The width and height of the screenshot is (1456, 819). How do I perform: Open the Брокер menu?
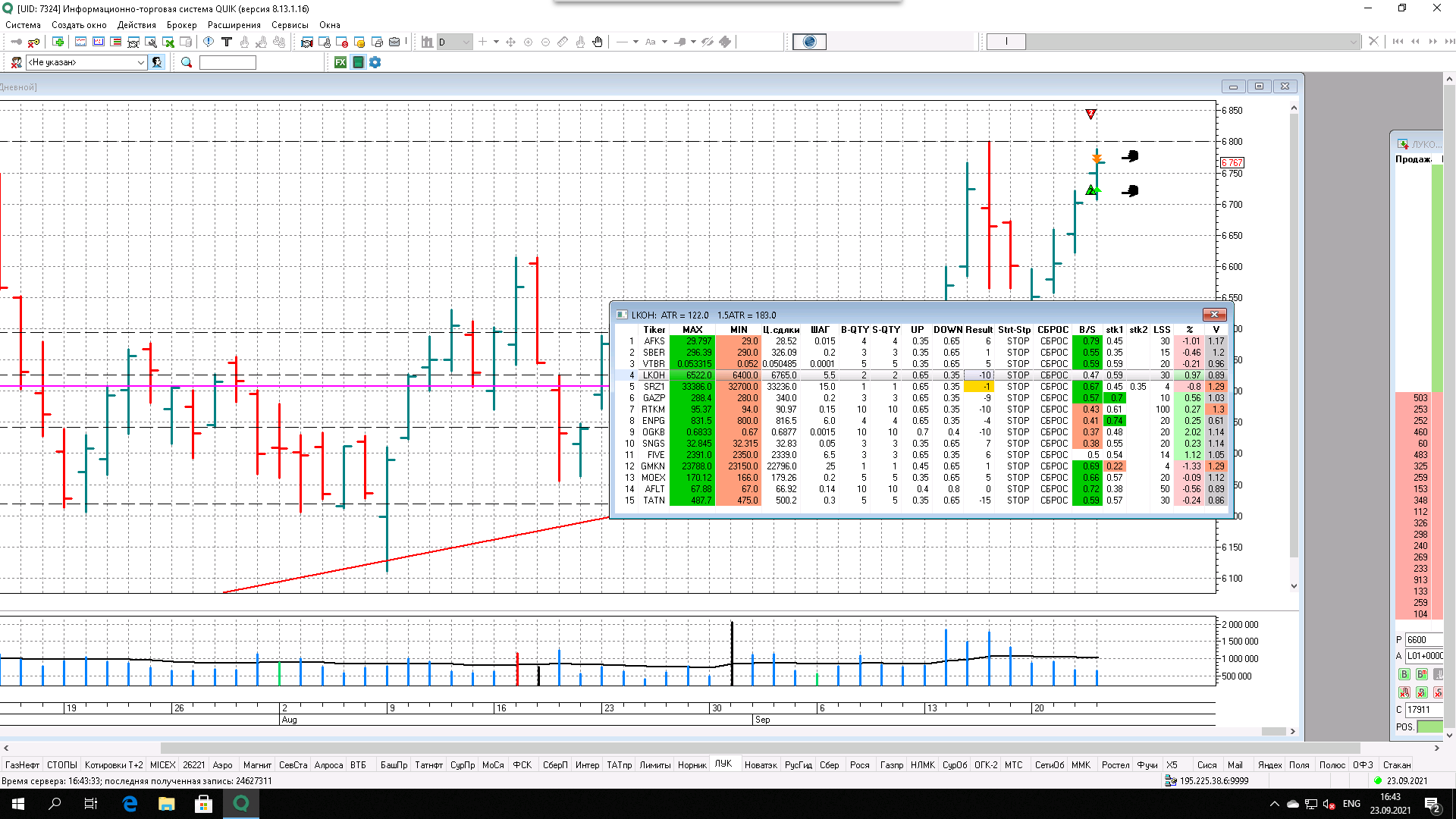click(x=181, y=25)
